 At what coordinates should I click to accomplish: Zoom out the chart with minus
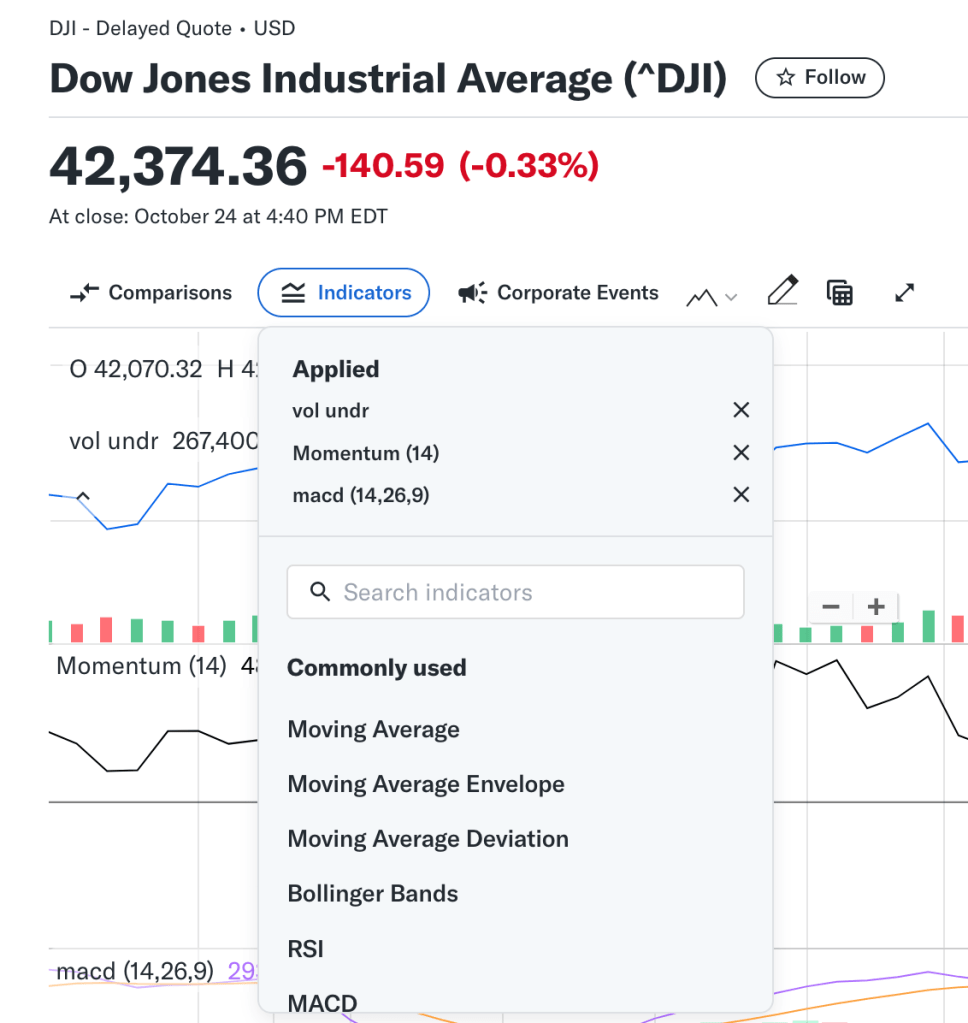pos(830,607)
